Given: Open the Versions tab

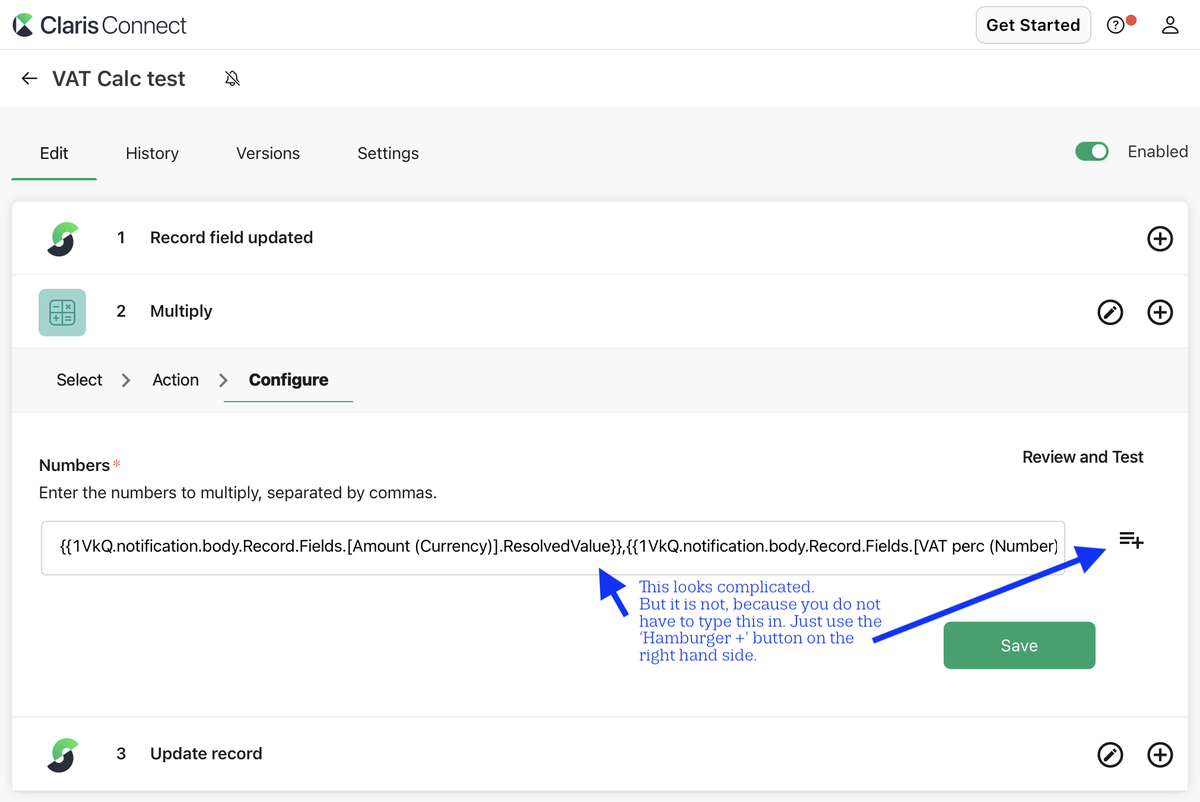Looking at the screenshot, I should 268,153.
